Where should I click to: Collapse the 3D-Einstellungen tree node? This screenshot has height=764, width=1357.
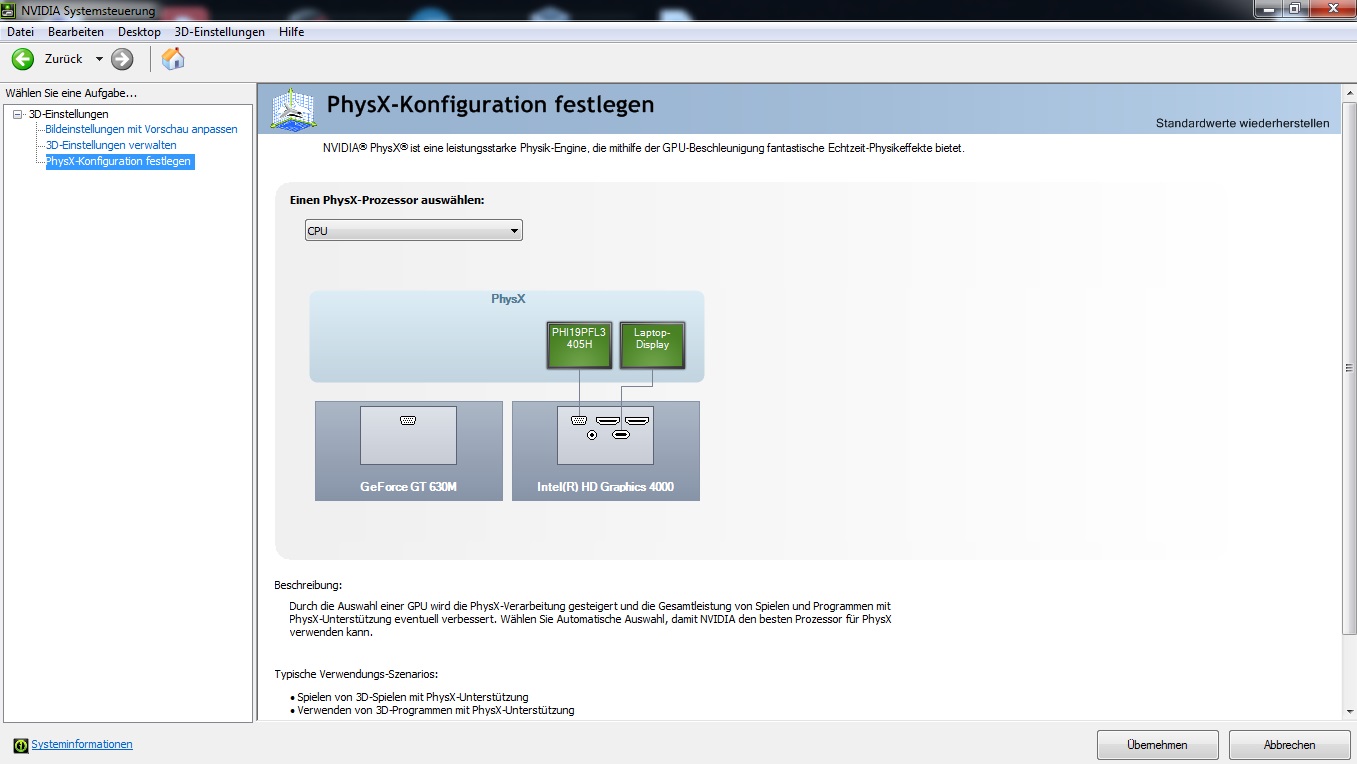17,114
